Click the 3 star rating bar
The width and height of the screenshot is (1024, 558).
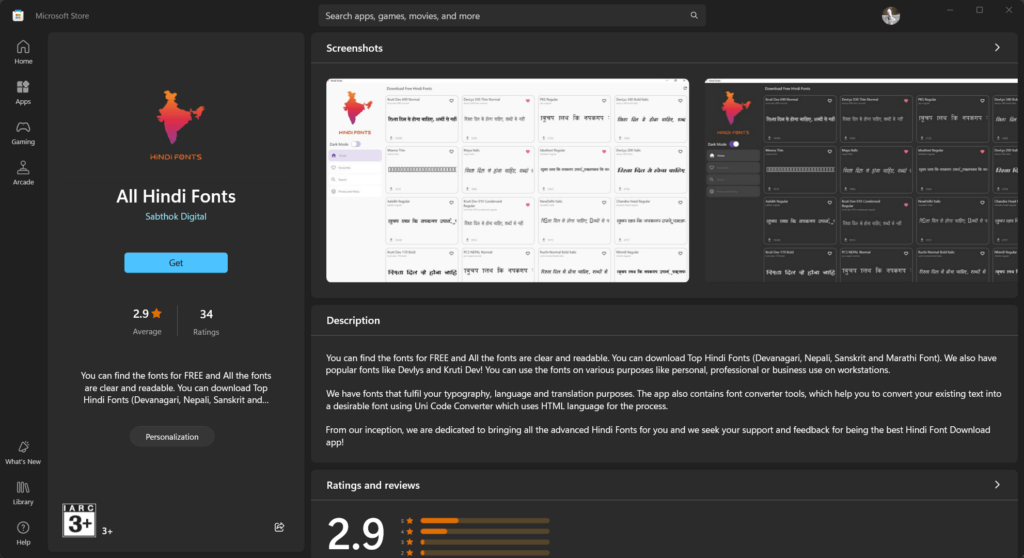click(x=485, y=542)
